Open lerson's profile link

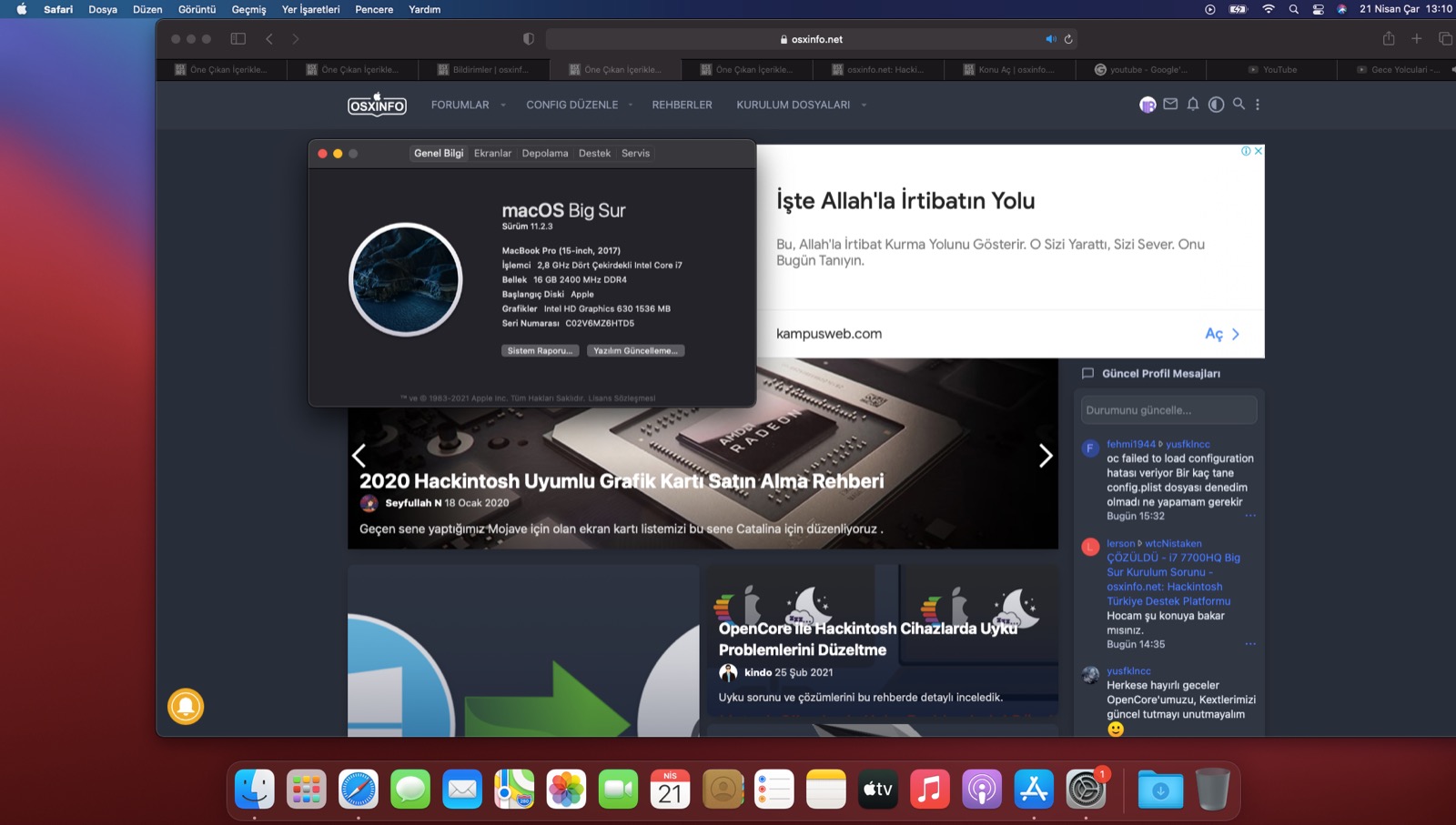coord(1121,543)
